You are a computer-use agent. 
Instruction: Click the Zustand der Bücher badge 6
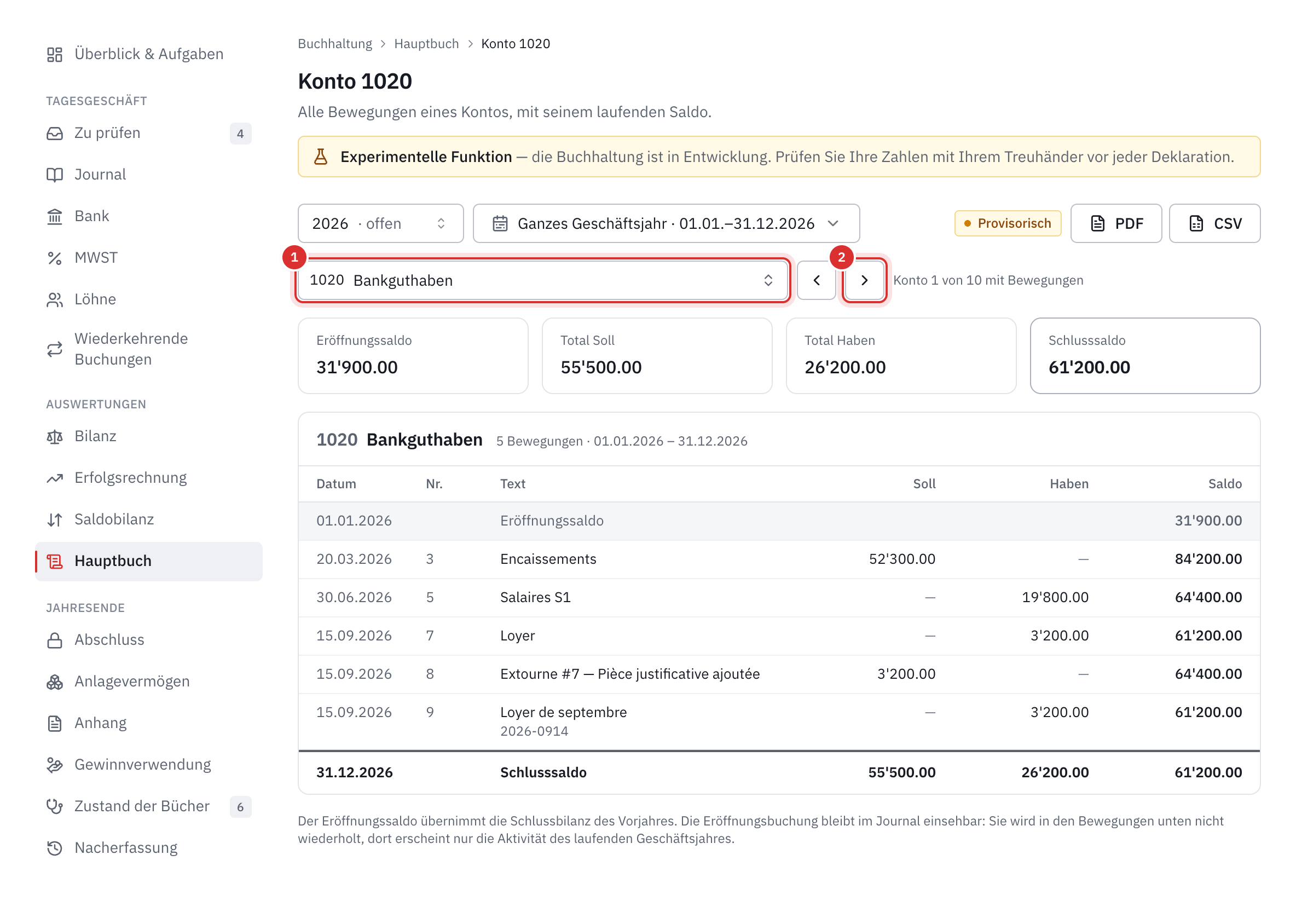tap(241, 807)
